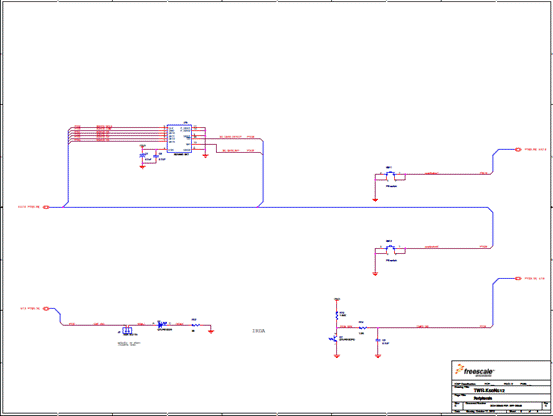Select the lower pushbutton switch symbol
This screenshot has height=416, width=553.
coord(390,249)
